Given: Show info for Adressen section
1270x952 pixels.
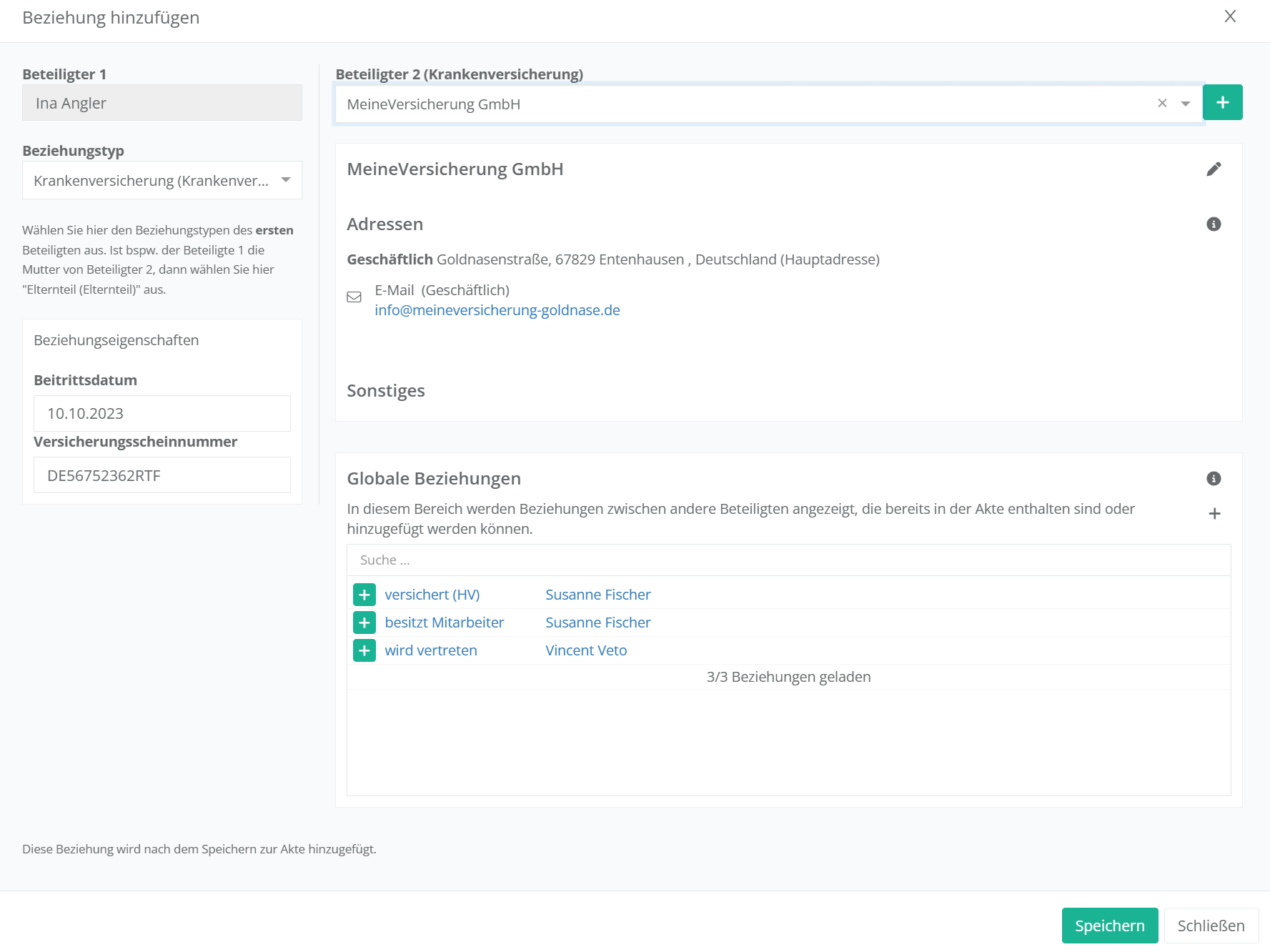Looking at the screenshot, I should [x=1214, y=224].
